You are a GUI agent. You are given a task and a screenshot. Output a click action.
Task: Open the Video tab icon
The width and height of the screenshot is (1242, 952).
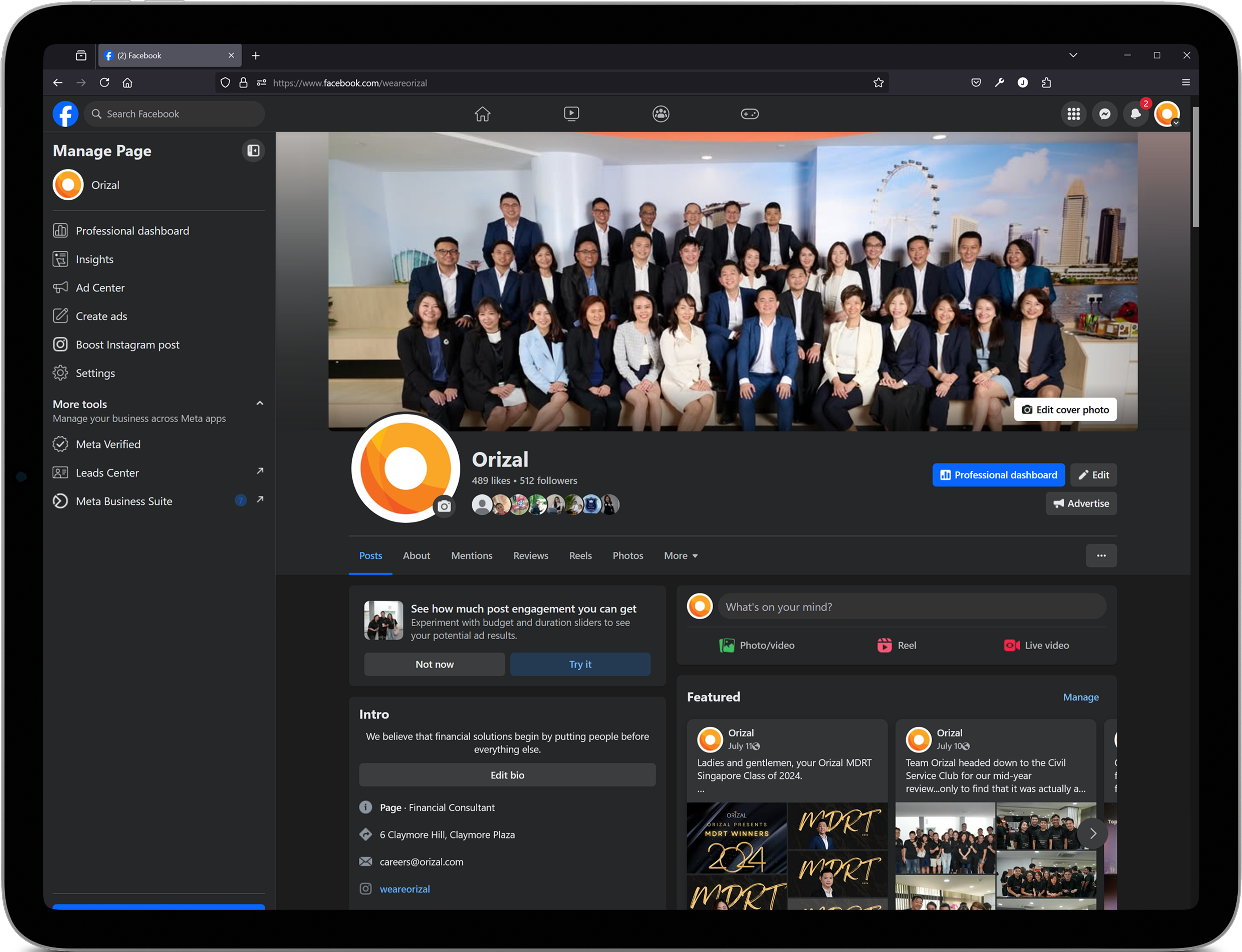pos(571,114)
